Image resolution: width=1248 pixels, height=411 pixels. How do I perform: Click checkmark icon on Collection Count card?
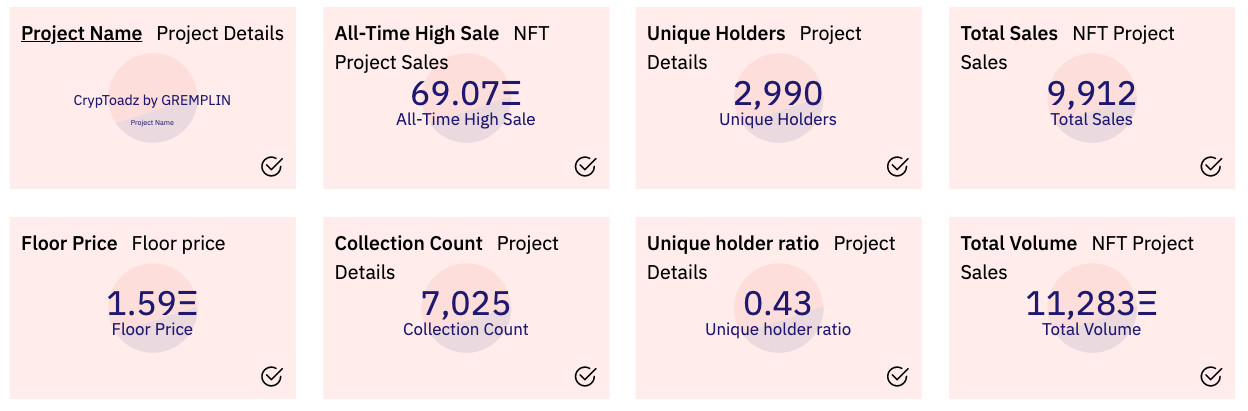(585, 376)
